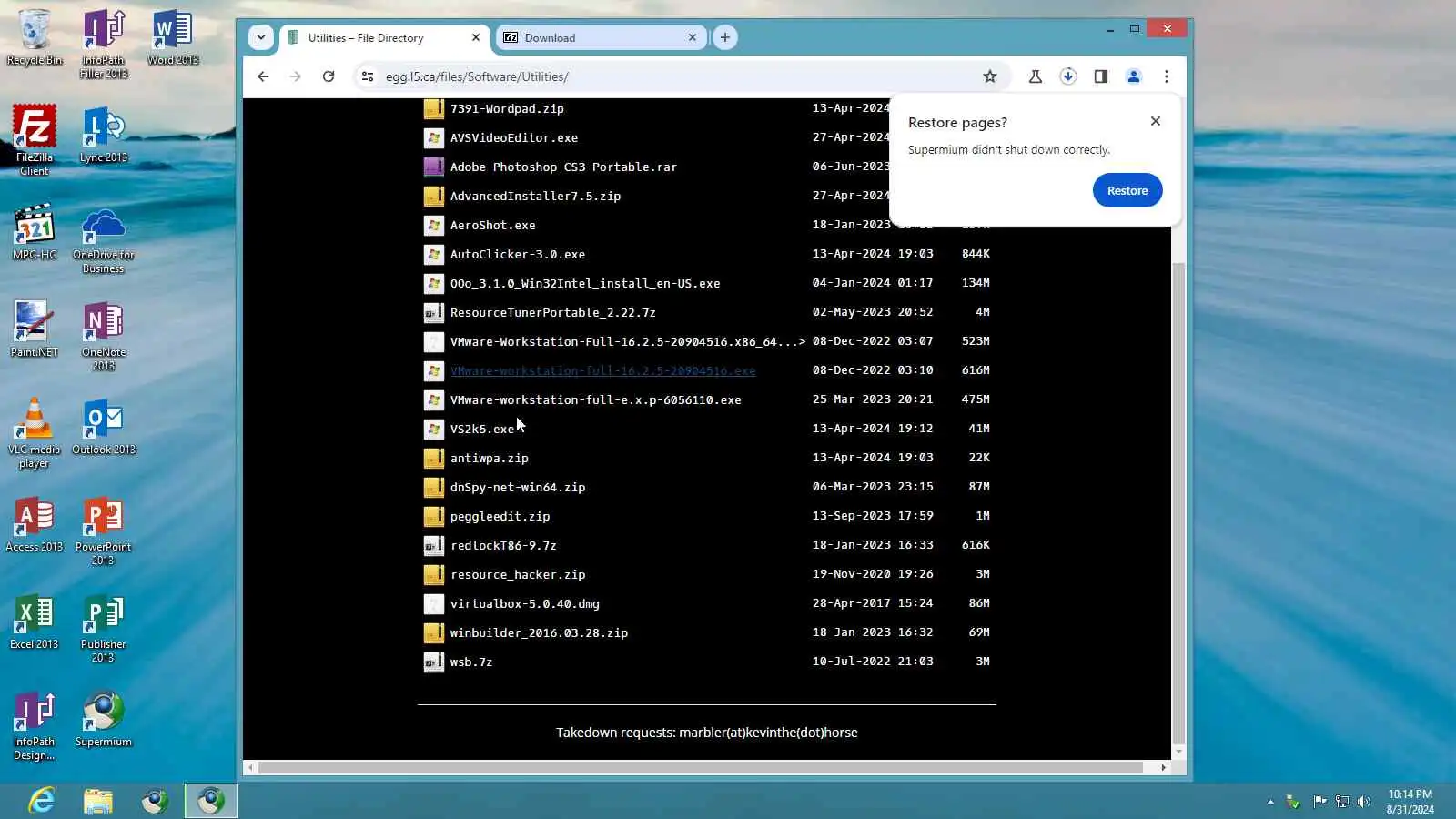Launch FileZilla Client desktop shortcut
Image resolution: width=1456 pixels, height=819 pixels.
(x=35, y=140)
